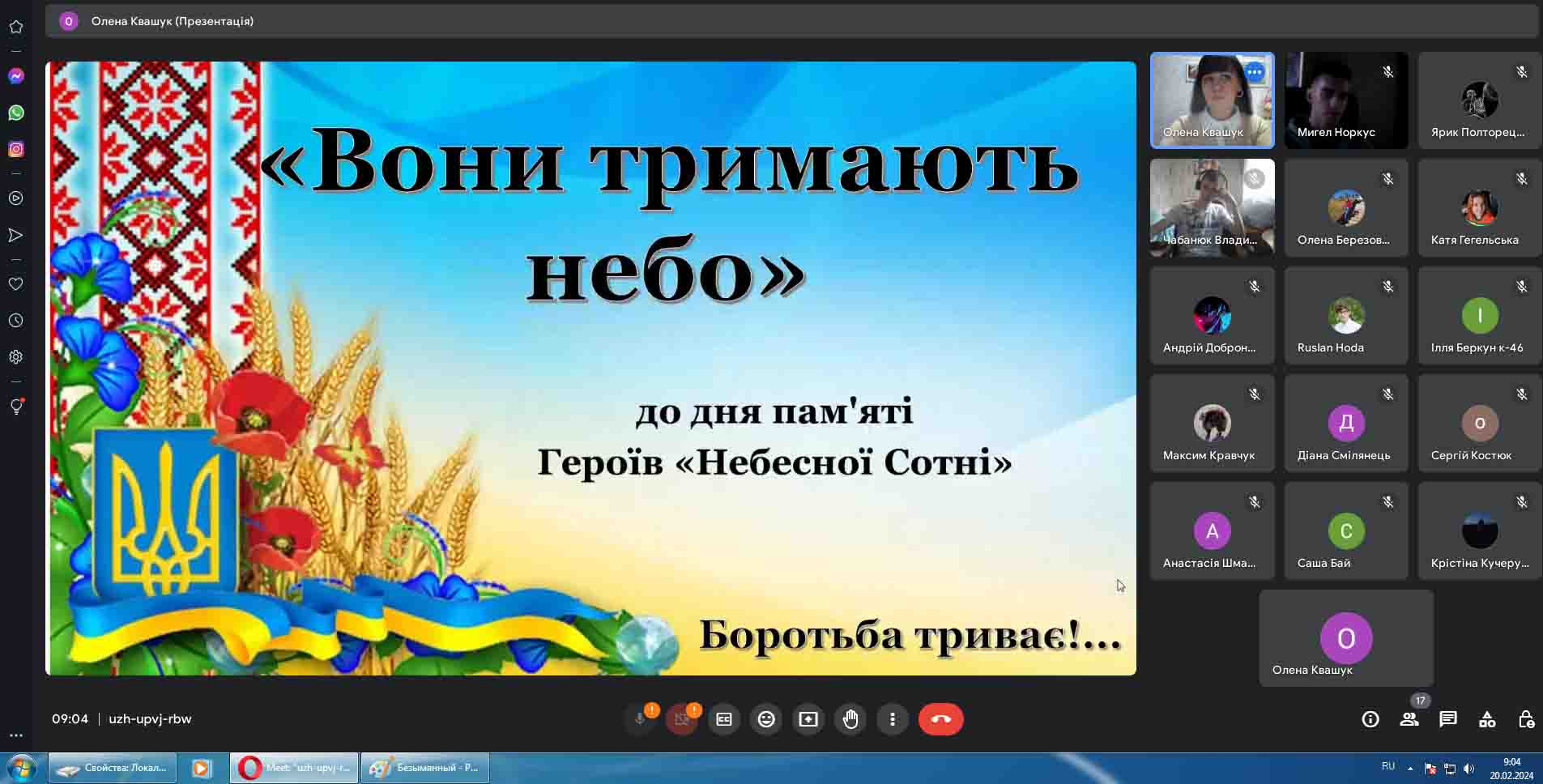Open bookmarks heart icon in sidebar
This screenshot has height=784, width=1543.
click(16, 284)
